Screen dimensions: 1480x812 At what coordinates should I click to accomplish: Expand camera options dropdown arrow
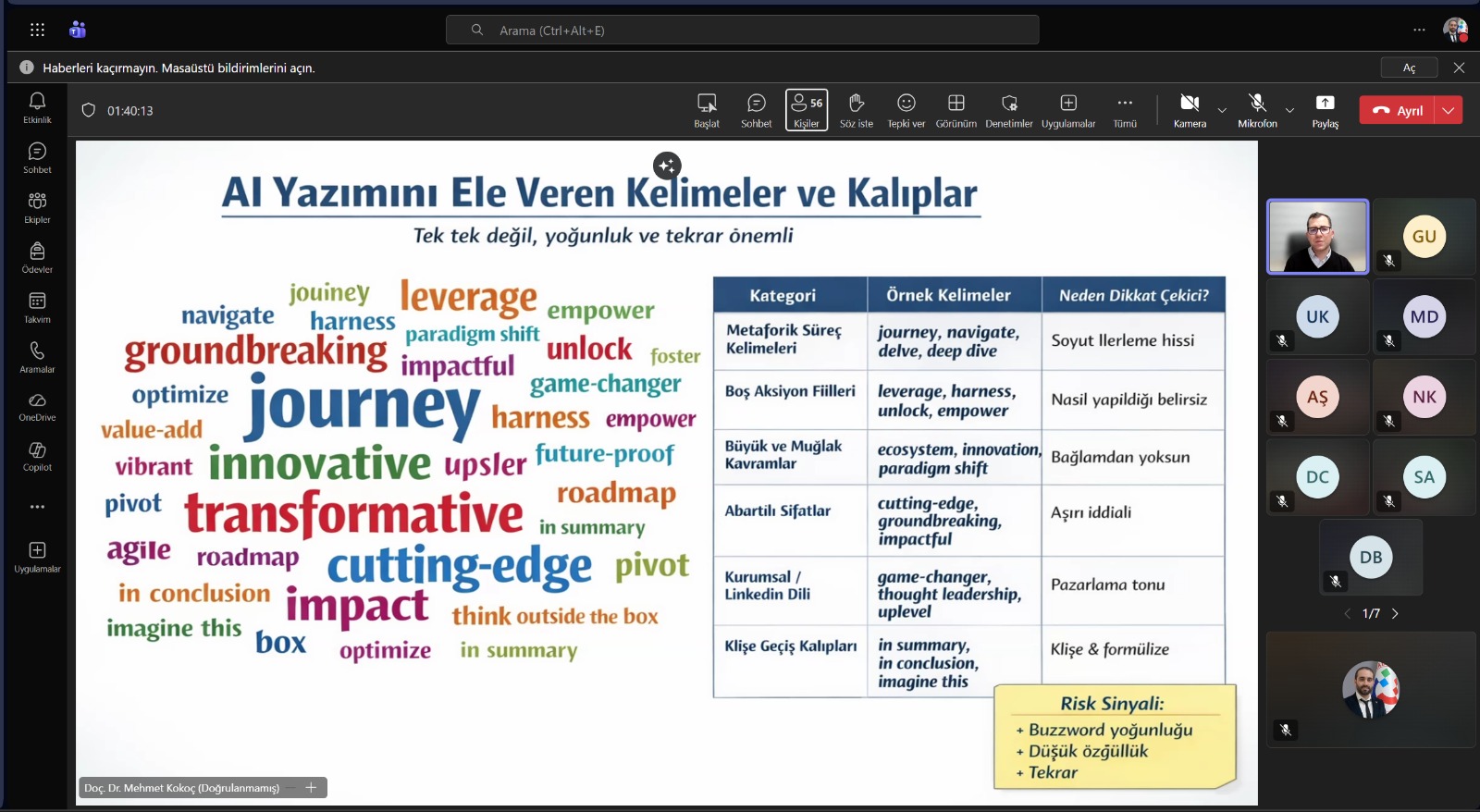tap(1222, 111)
